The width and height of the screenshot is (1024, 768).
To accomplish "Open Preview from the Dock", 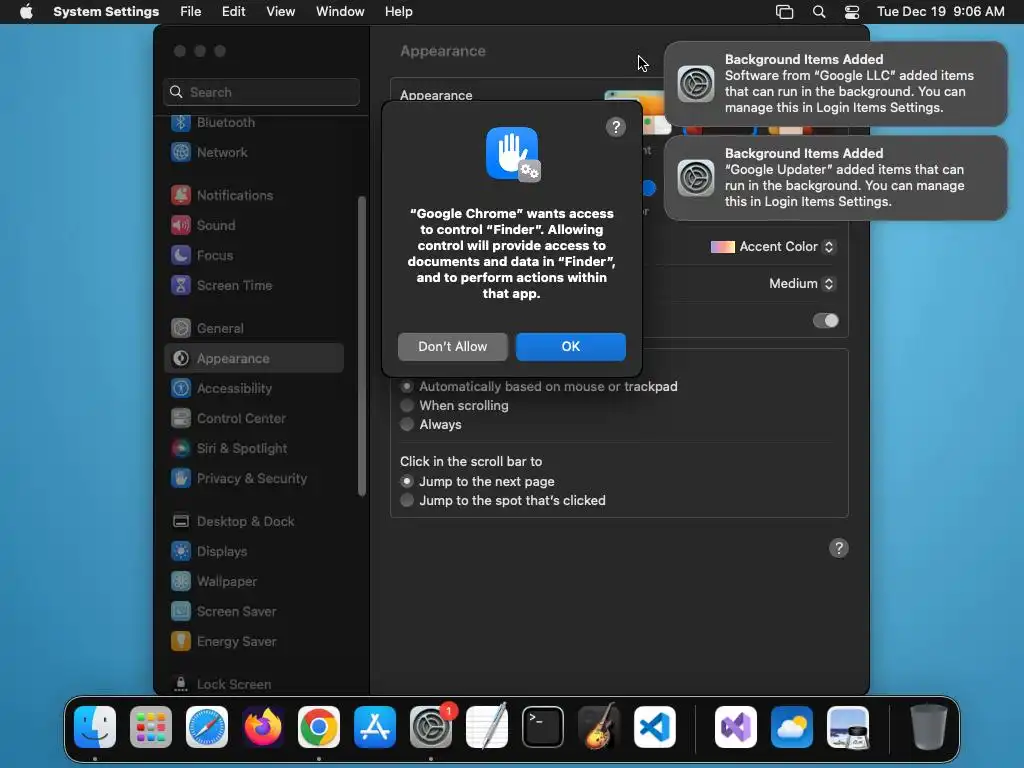I will [848, 727].
